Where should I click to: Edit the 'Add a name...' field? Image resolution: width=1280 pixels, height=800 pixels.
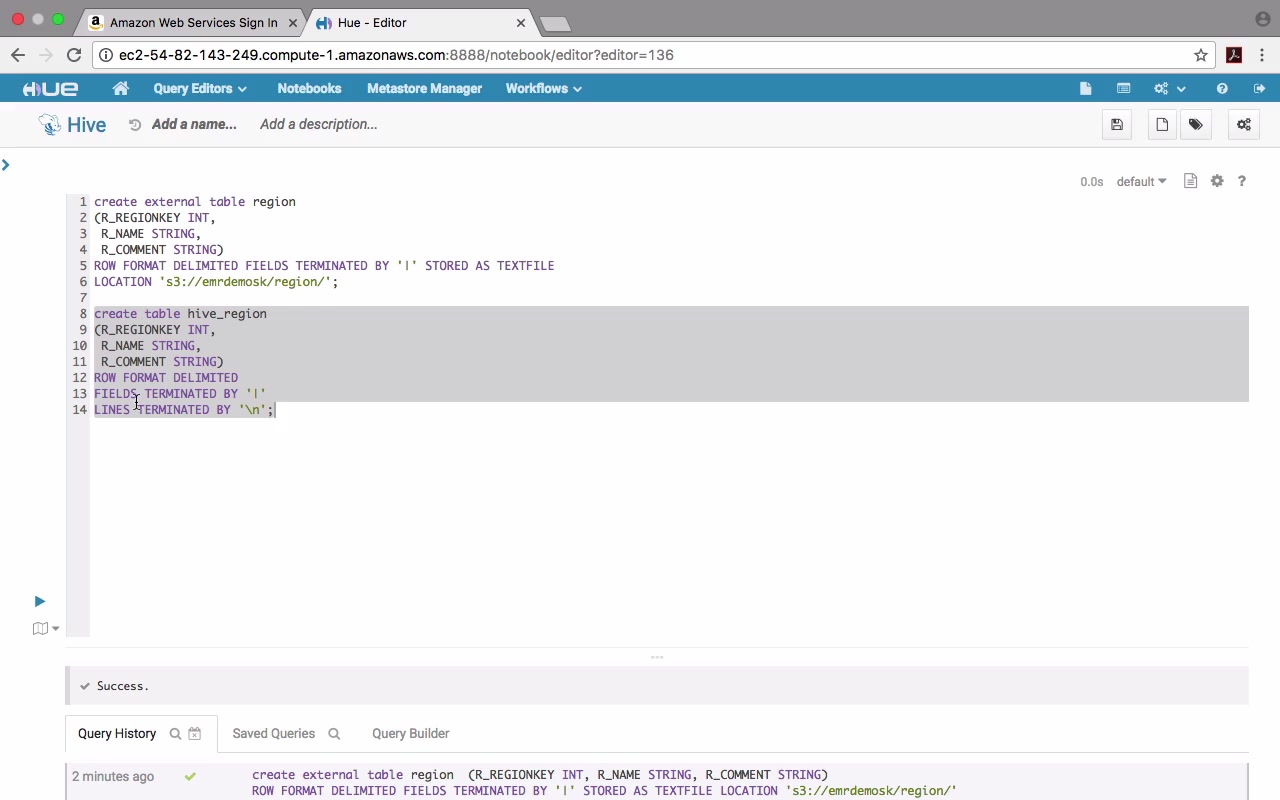click(x=194, y=125)
